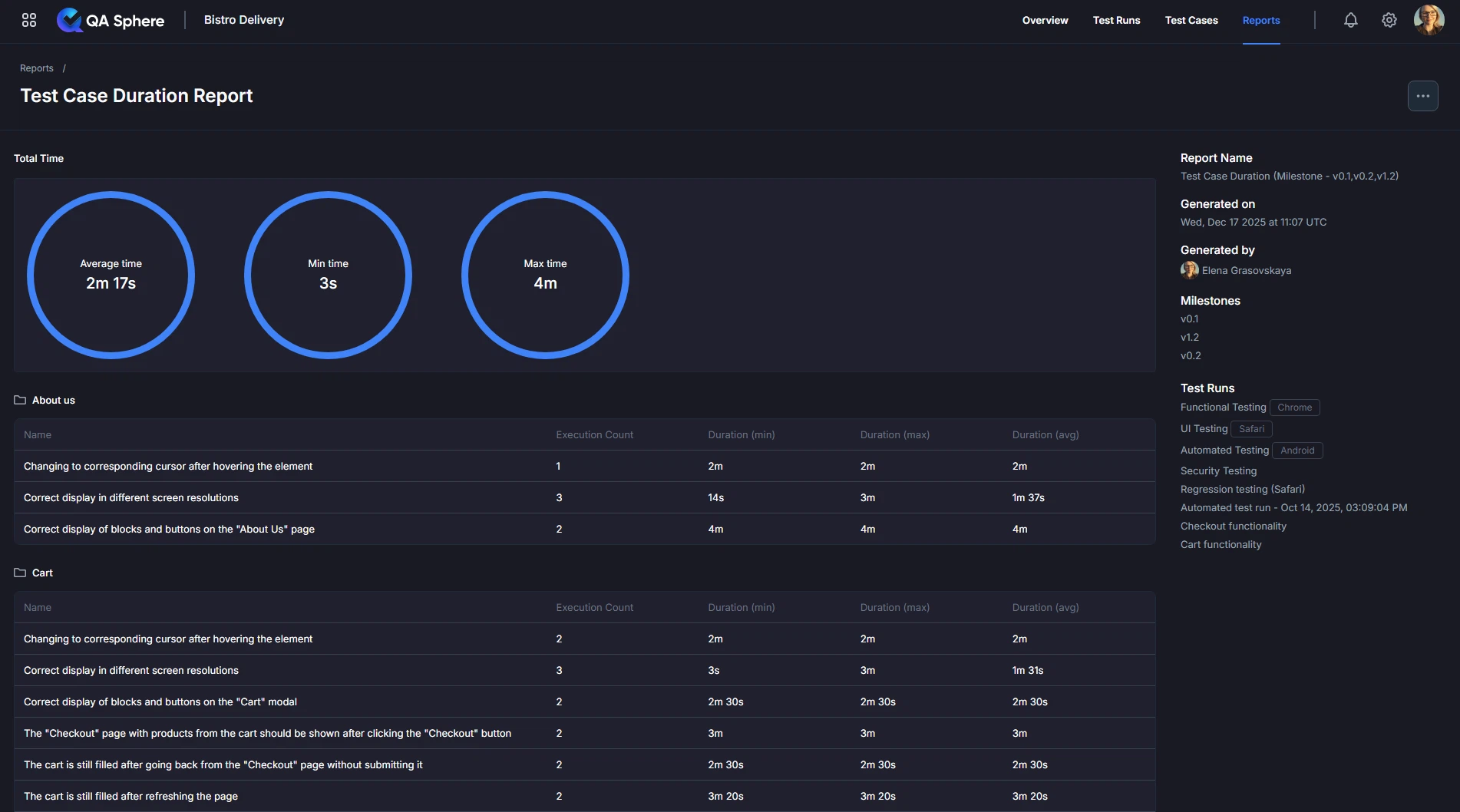
Task: Switch to the Overview tab
Action: [x=1045, y=21]
